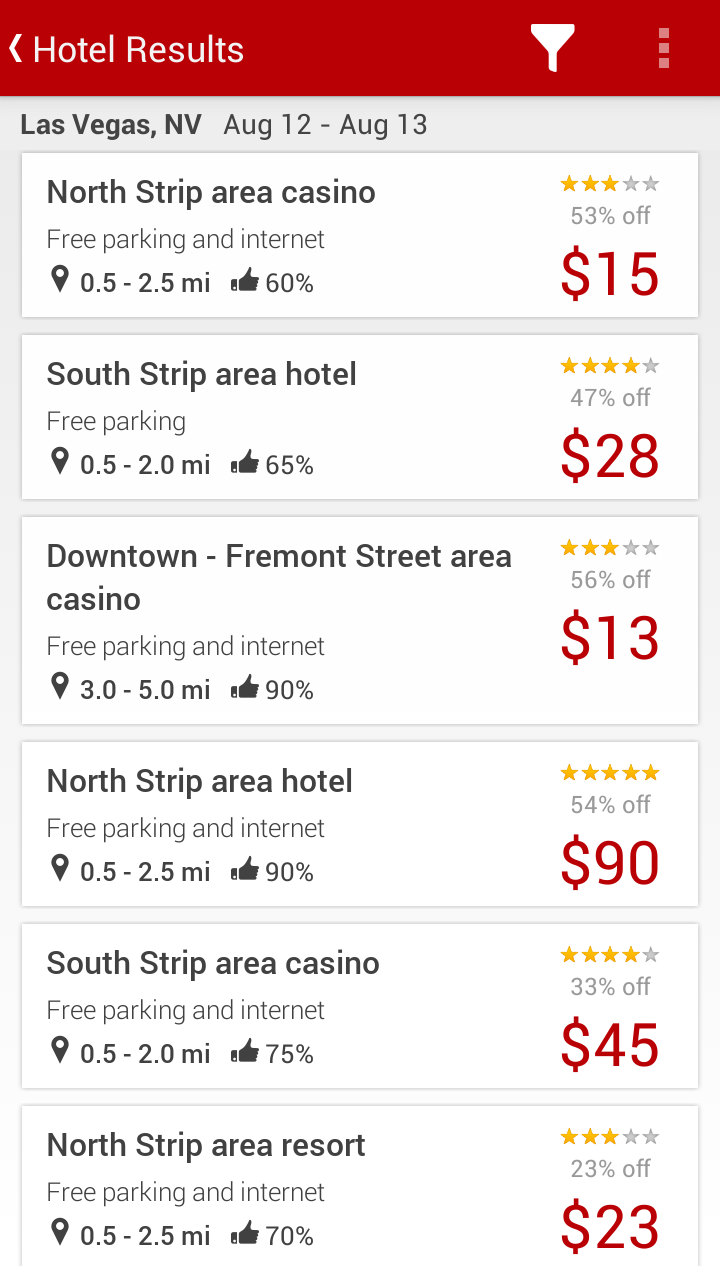Select Downtown - Fremont Street area casino

pyautogui.click(x=279, y=577)
